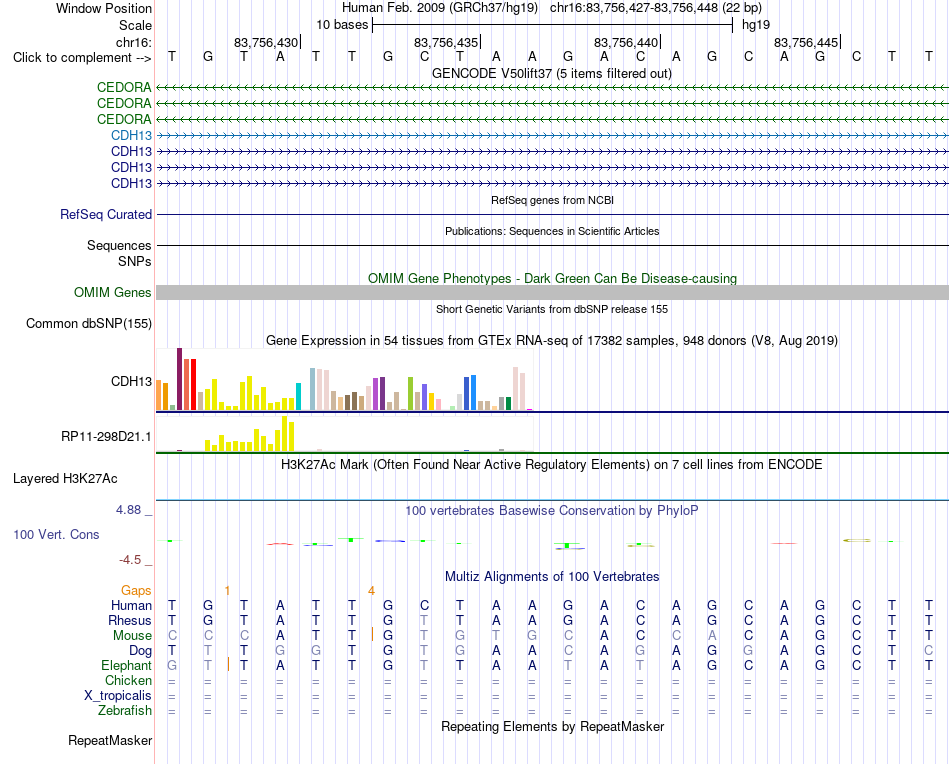
Task: Open 'Multiz Alignments of 100 Vertebrates' title
Action: pyautogui.click(x=552, y=576)
